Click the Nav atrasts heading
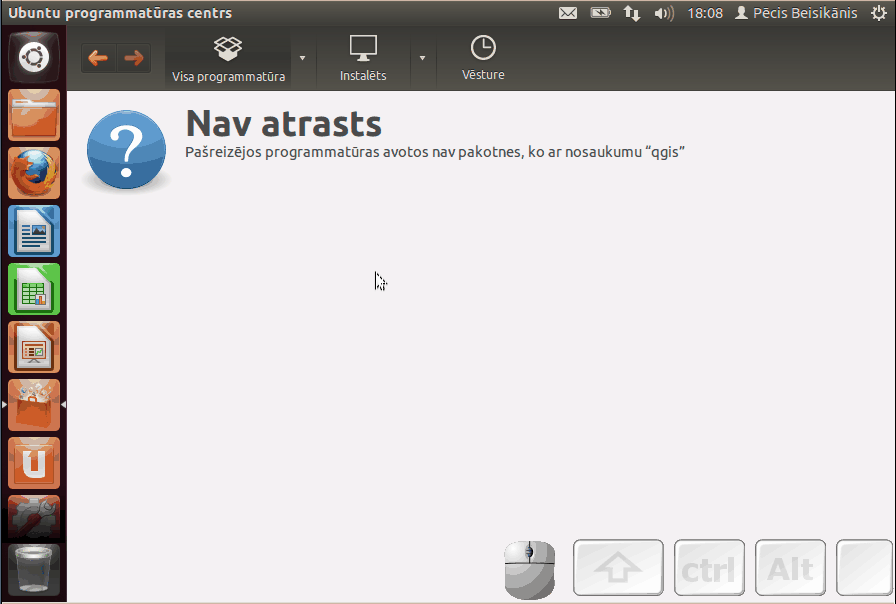The height and width of the screenshot is (604, 896). pyautogui.click(x=283, y=123)
